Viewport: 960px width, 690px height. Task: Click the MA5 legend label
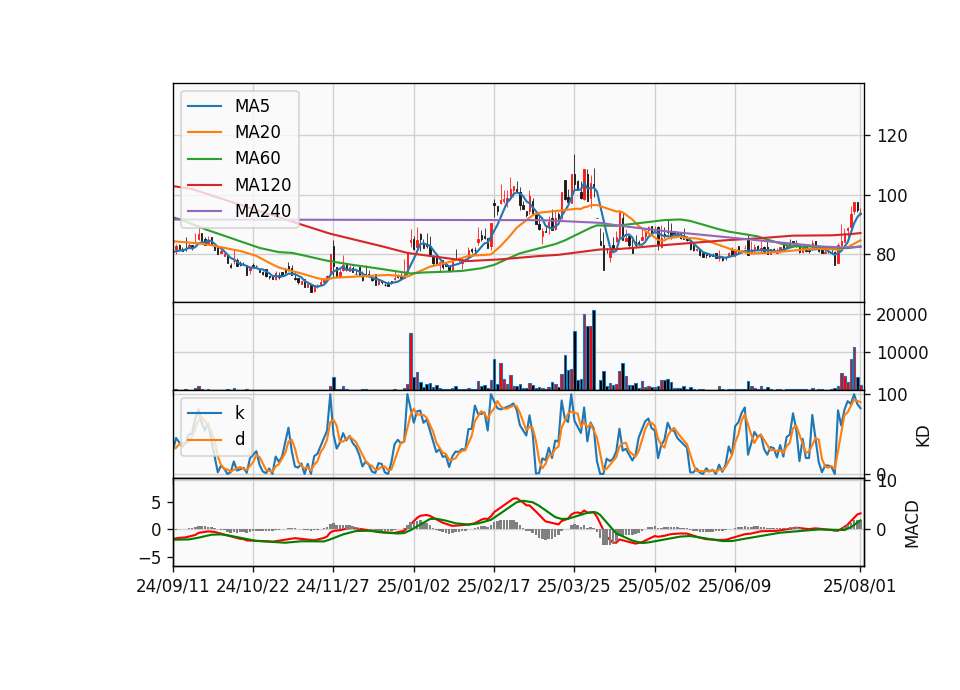tap(252, 106)
